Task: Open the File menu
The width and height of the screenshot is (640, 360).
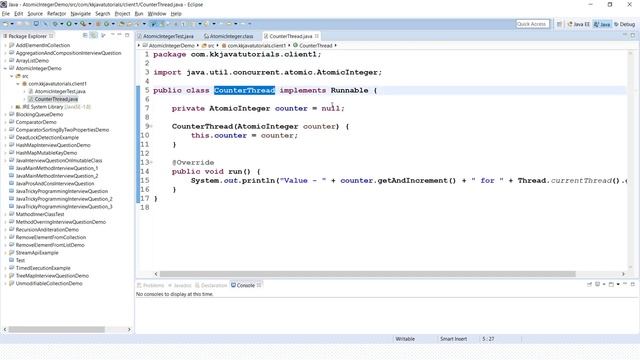Action: [6, 13]
